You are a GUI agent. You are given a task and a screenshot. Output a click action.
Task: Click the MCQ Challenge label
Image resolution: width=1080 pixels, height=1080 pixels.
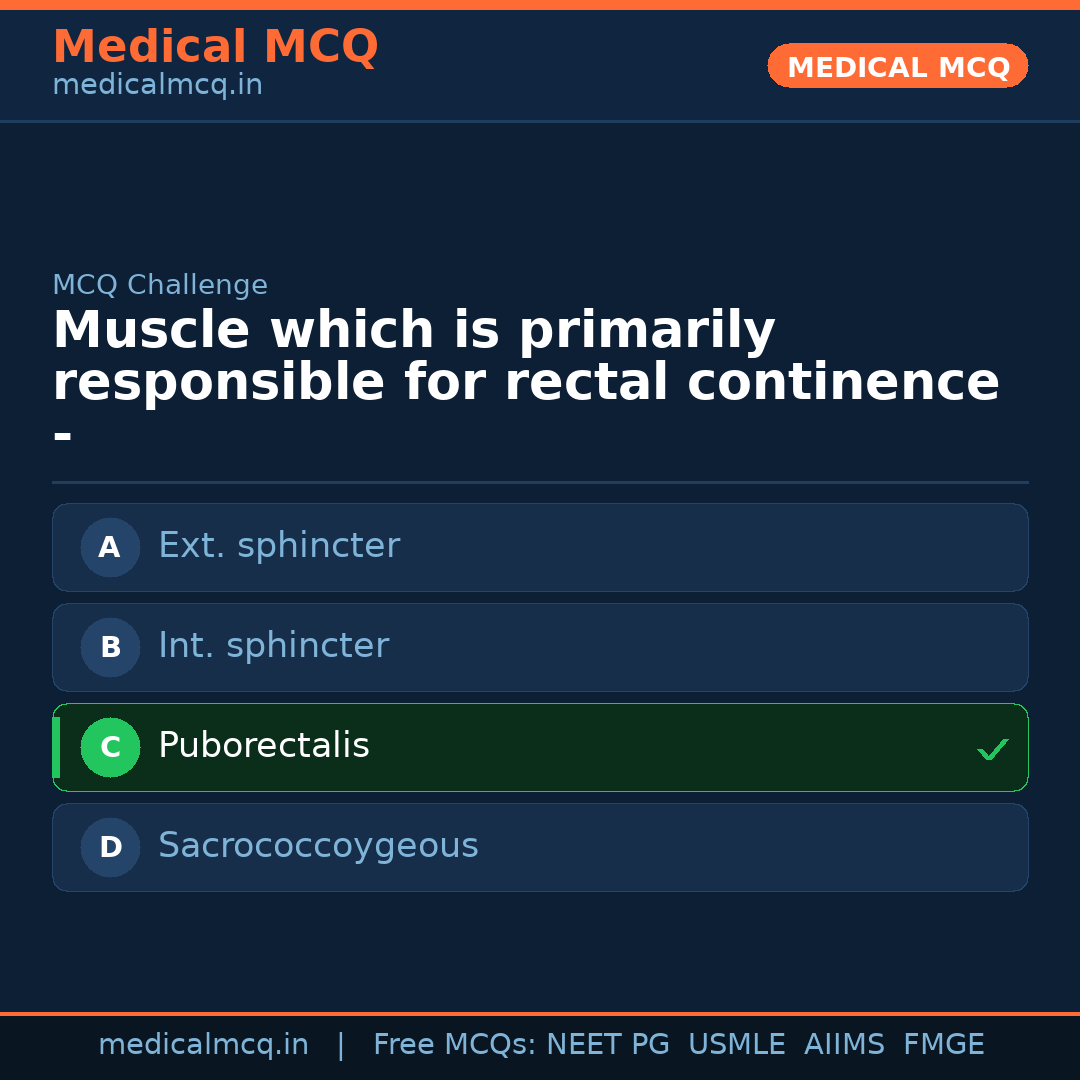click(x=160, y=284)
